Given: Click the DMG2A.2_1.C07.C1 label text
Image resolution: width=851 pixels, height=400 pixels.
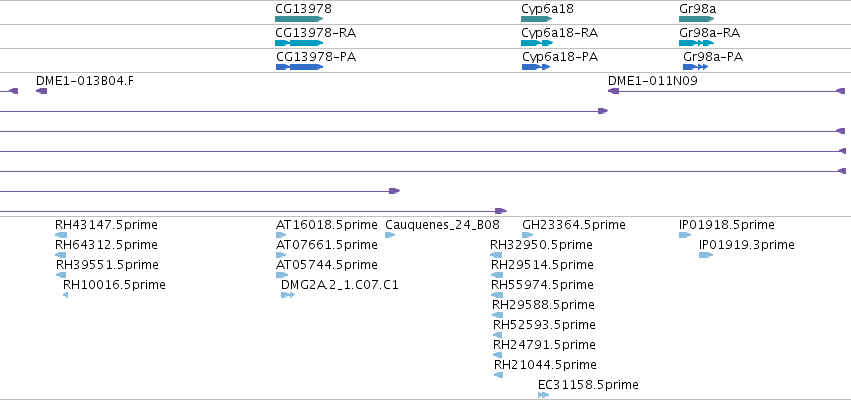Looking at the screenshot, I should [x=340, y=284].
